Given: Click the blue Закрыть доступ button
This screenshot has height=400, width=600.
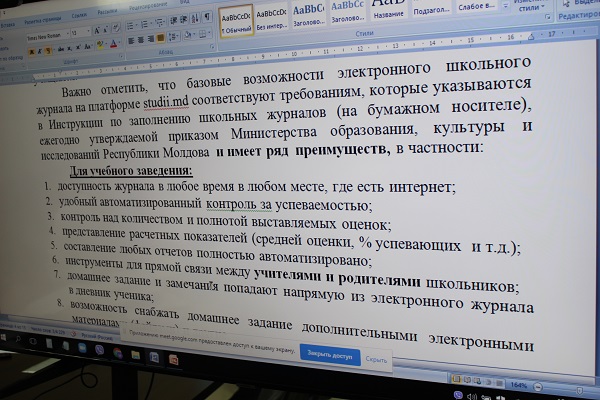Looking at the screenshot, I should (330, 356).
